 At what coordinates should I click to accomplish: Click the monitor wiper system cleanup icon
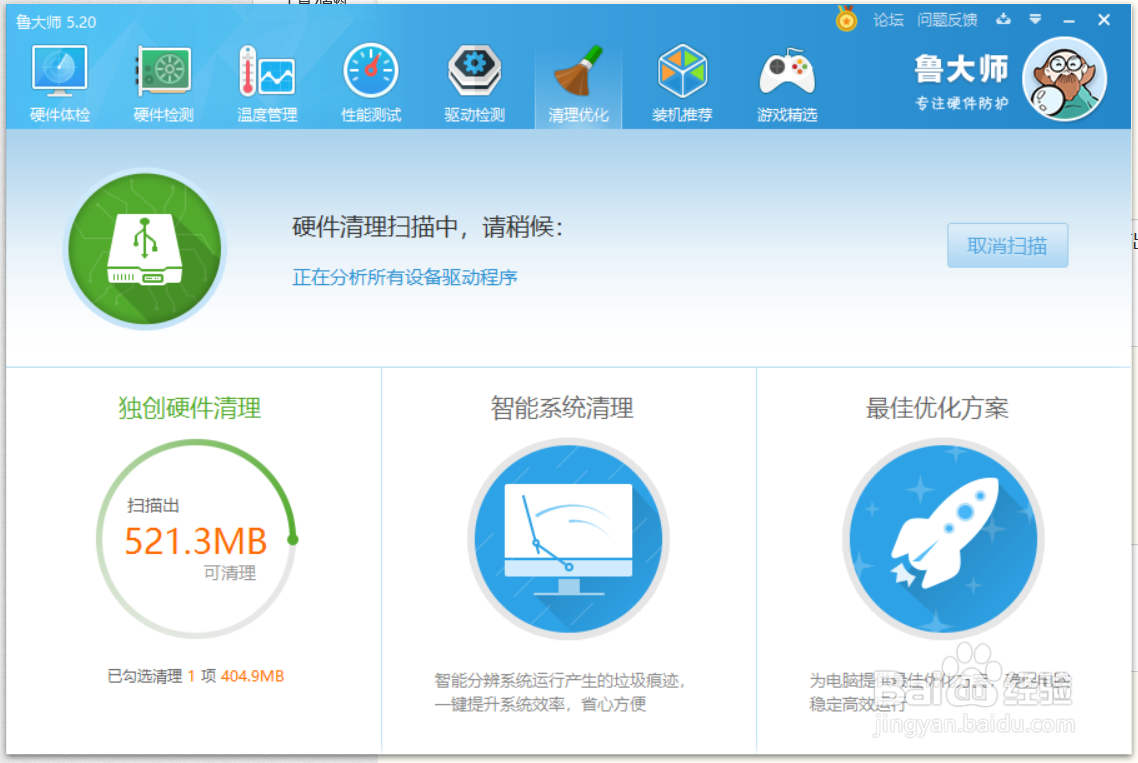(568, 539)
